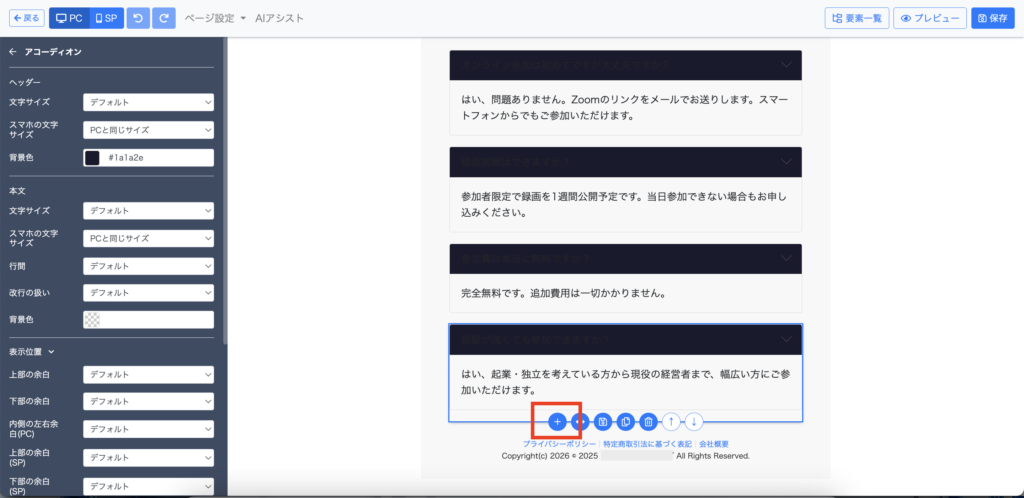Screen dimensions: 1024x498
Task: Click answer text はい、起業・独立を考えている方
Action: [625, 383]
